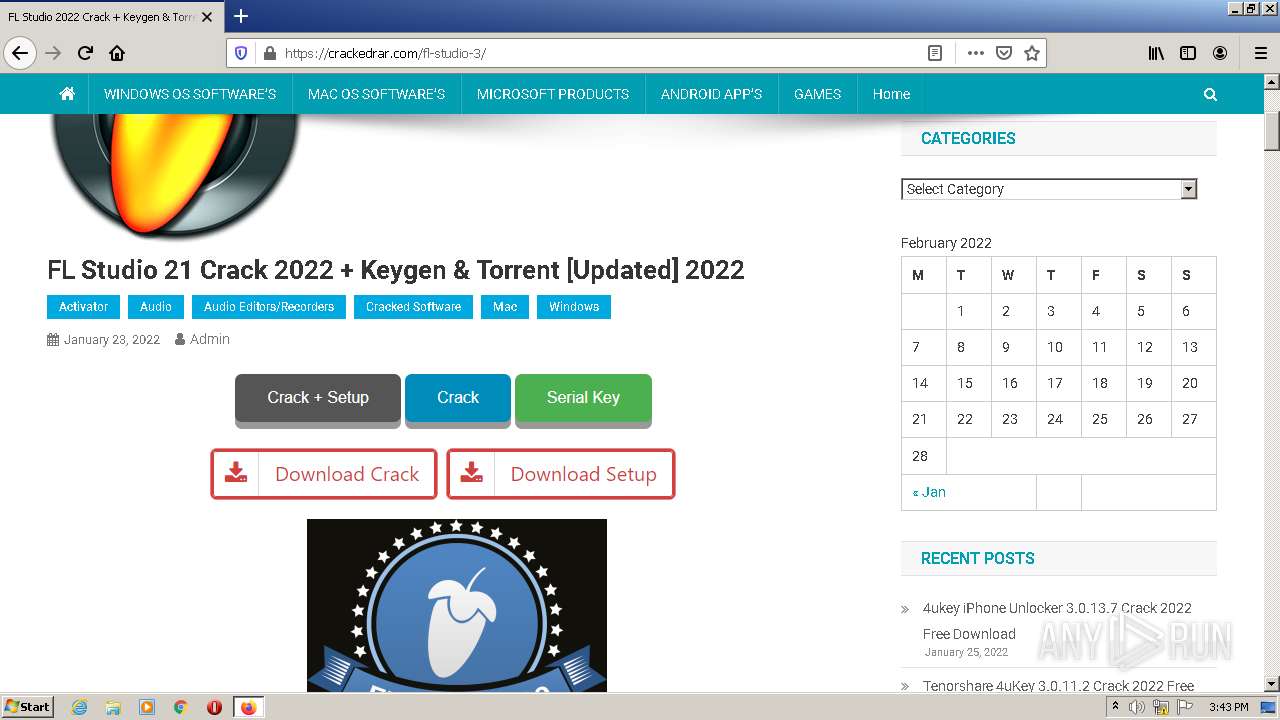This screenshot has height=720, width=1280.
Task: Click Download Crack button
Action: (324, 474)
